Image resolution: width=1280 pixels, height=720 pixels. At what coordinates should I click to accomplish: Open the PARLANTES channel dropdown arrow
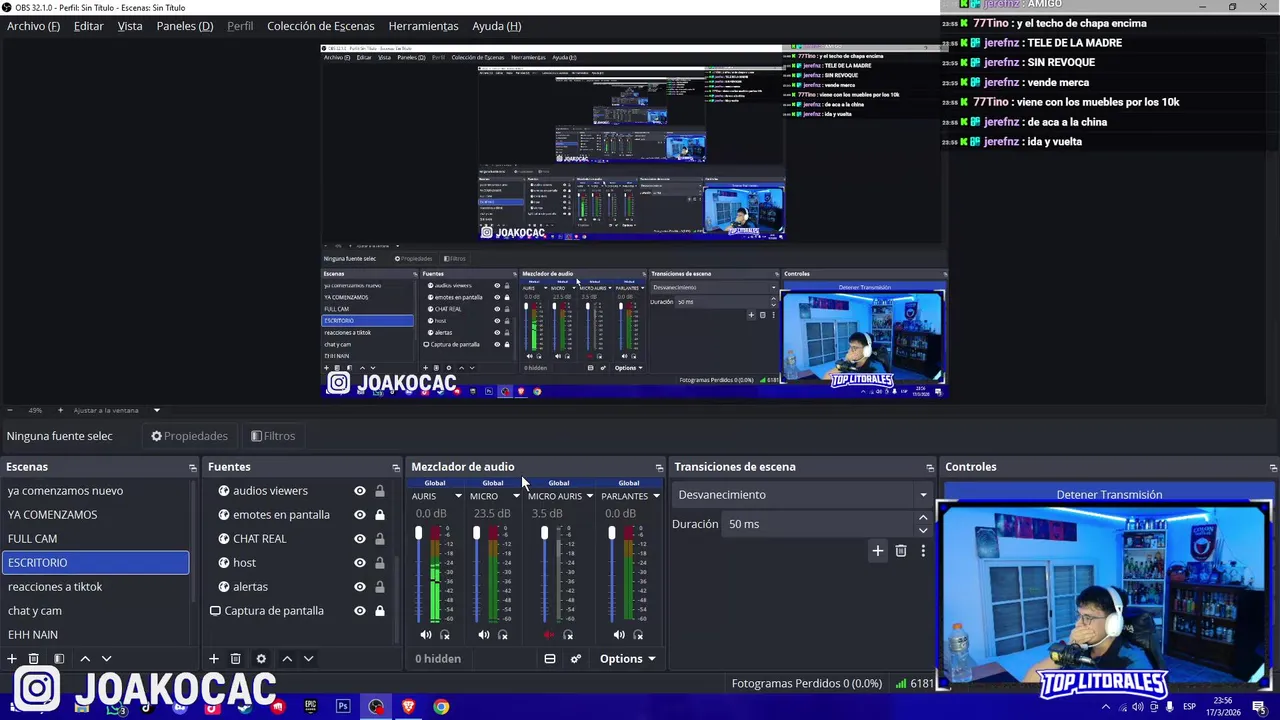656,496
